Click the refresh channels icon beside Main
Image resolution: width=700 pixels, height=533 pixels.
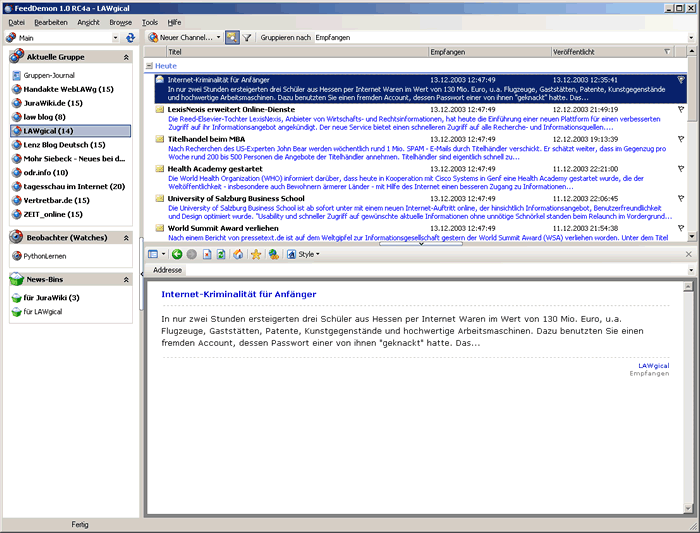click(130, 37)
